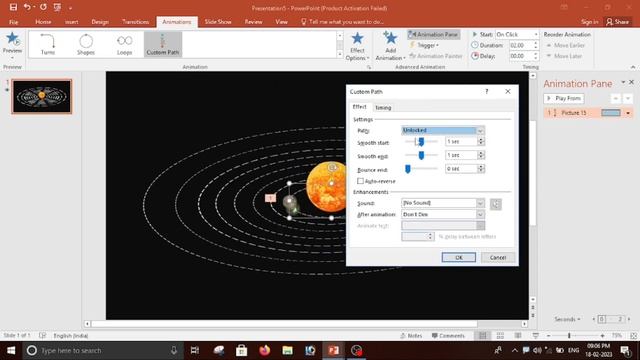Click Move Earlier in Reorder Animation
This screenshot has width=640, height=360.
(x=566, y=45)
